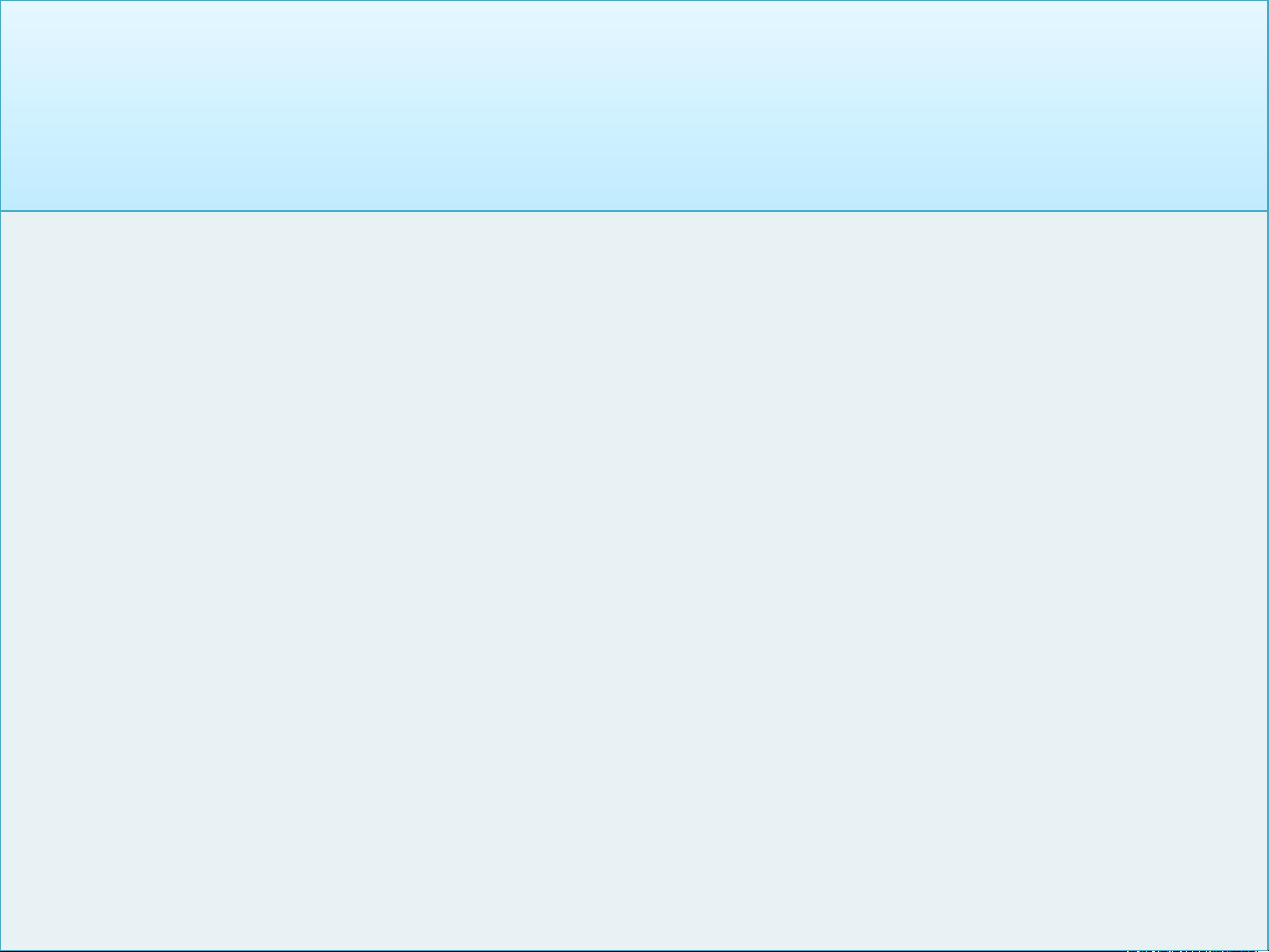Click the empty pale gray content area
This screenshot has width=1269, height=952.
click(634, 581)
